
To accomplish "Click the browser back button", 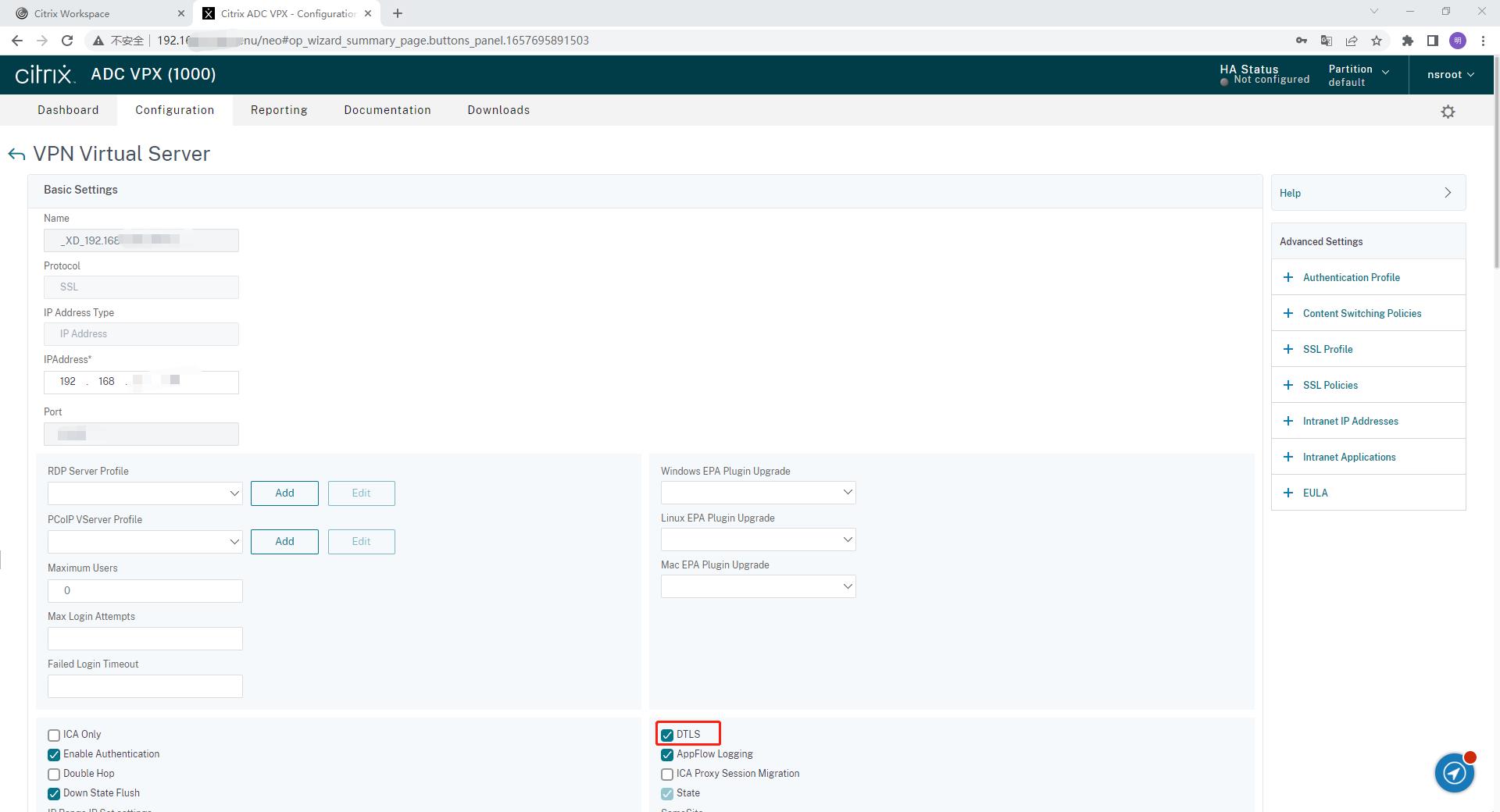I will (17, 41).
